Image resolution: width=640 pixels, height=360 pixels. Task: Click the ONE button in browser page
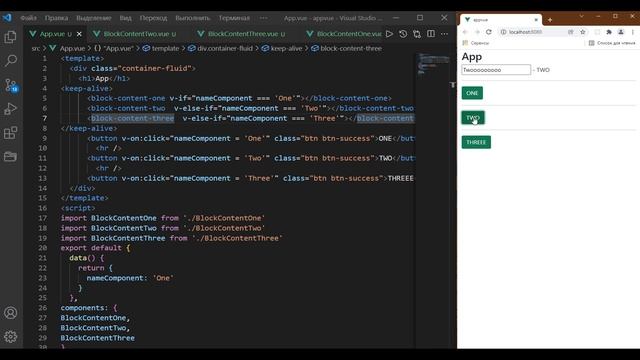pos(472,93)
